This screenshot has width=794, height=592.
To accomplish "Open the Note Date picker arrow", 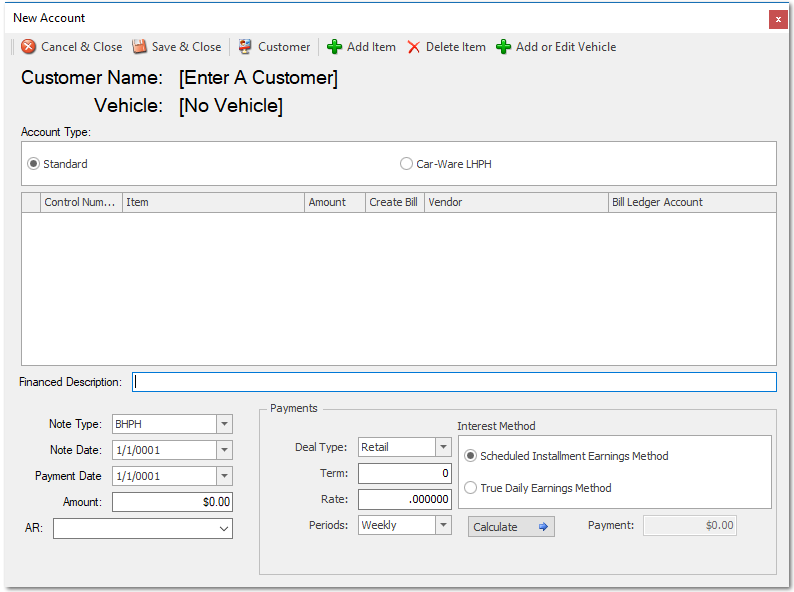I will point(224,450).
